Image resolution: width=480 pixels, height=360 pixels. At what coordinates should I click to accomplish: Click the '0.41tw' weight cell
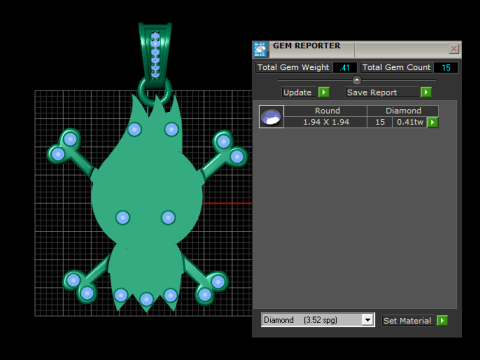coord(409,122)
